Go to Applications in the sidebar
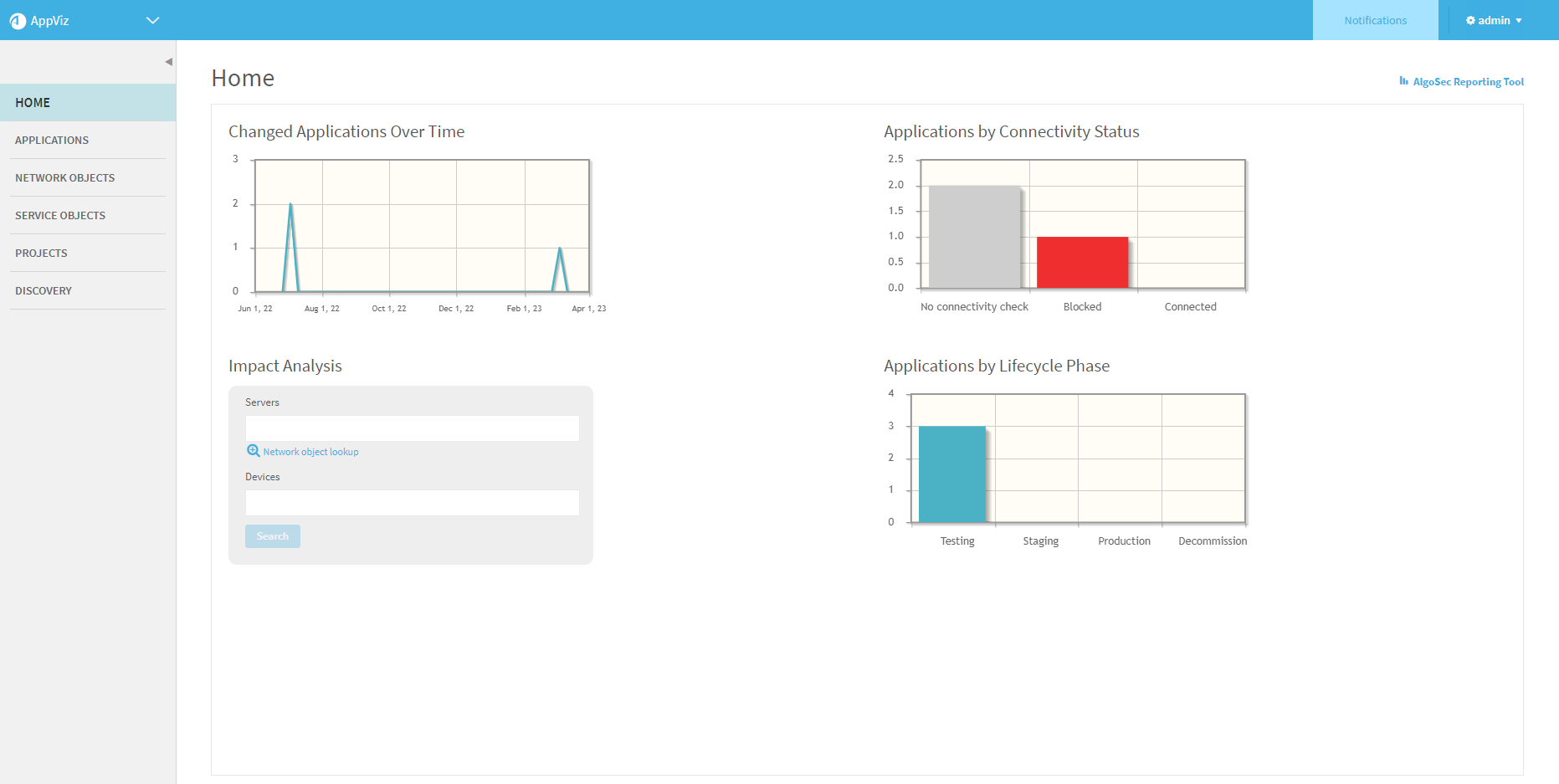Screen dimensions: 1559x784 pyautogui.click(x=52, y=140)
